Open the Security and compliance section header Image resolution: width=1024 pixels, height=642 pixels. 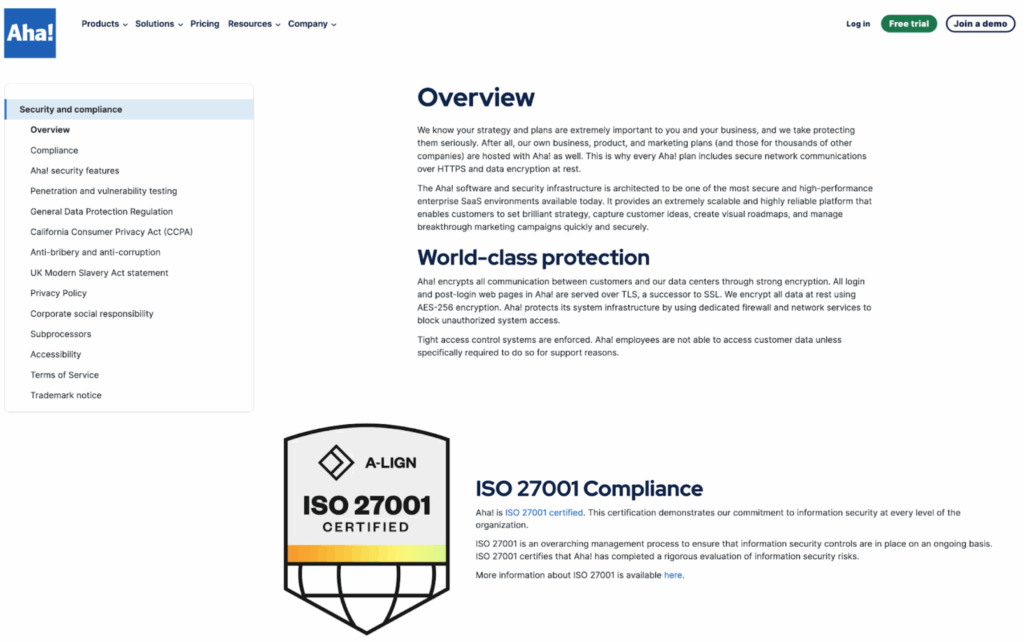click(70, 109)
